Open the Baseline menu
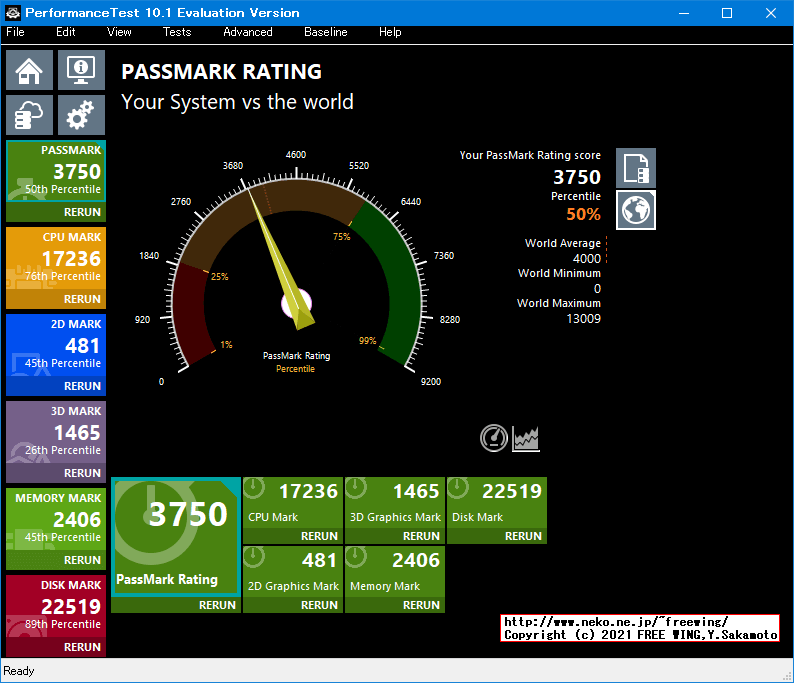The image size is (794, 683). pyautogui.click(x=326, y=32)
